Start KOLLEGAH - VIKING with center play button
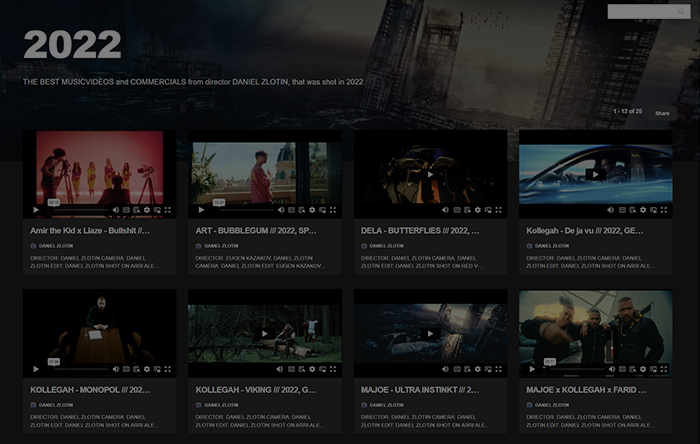Screen dimensions: 700x444 point(265,334)
